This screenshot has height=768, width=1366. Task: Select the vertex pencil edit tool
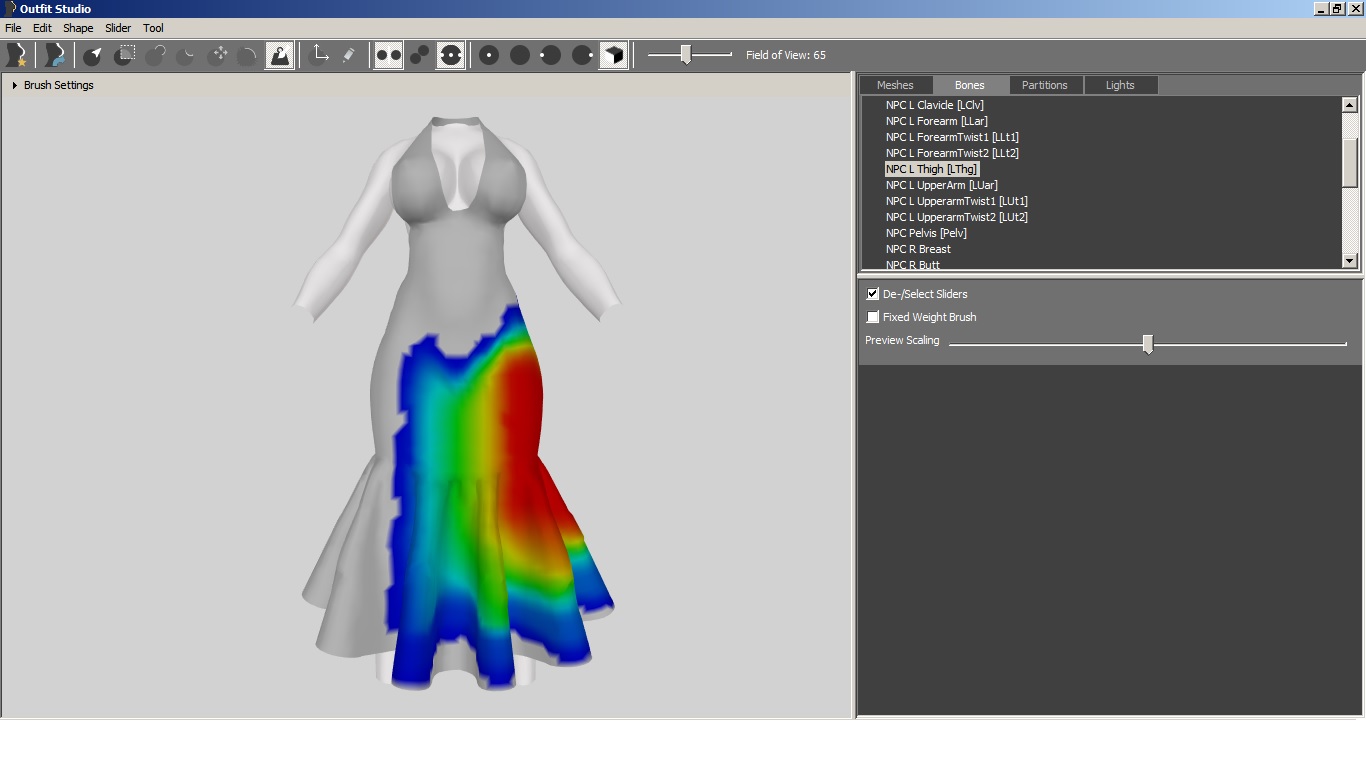click(x=348, y=55)
